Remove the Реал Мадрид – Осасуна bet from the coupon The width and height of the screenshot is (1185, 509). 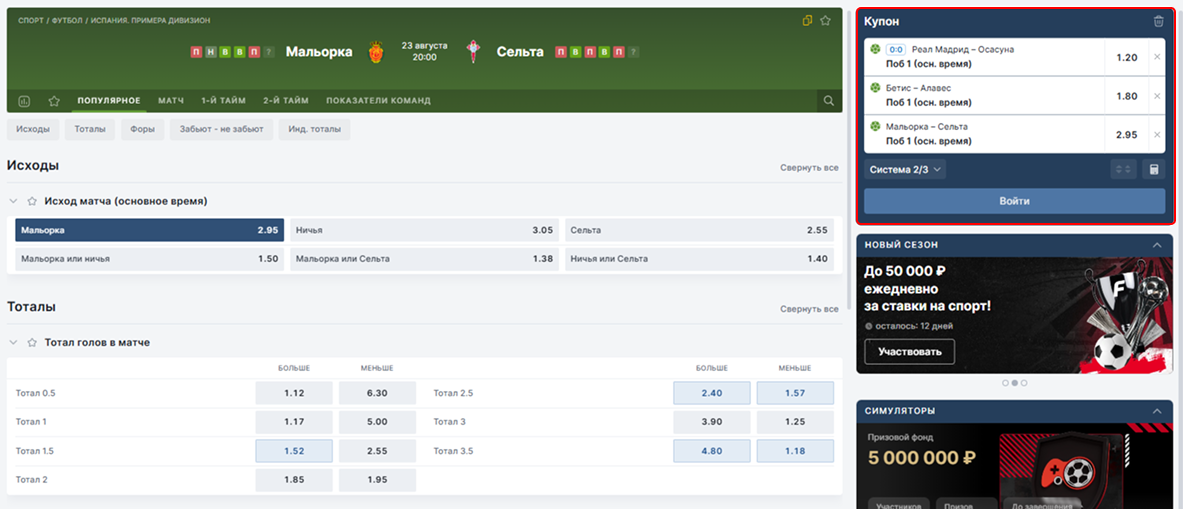(1157, 57)
